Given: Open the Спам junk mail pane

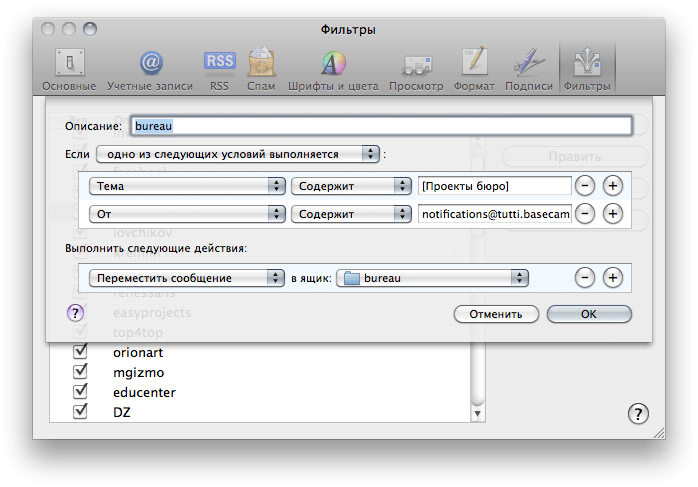Looking at the screenshot, I should tap(262, 69).
